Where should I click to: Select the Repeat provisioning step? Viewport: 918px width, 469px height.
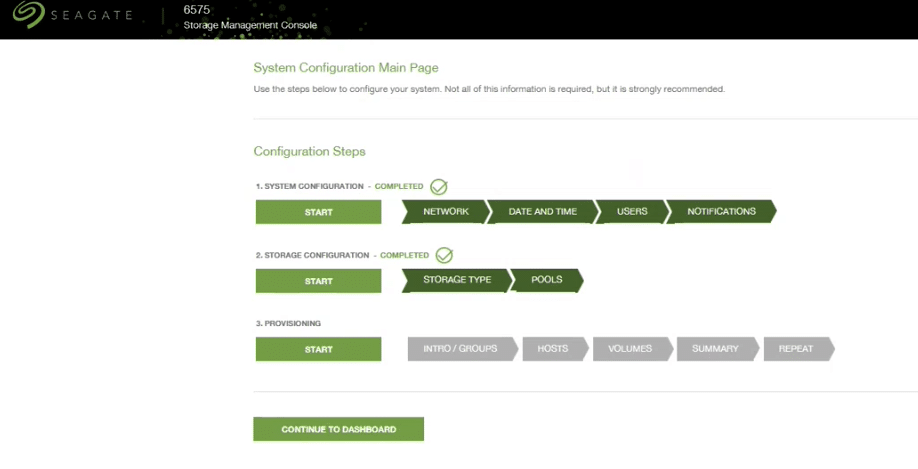click(799, 348)
